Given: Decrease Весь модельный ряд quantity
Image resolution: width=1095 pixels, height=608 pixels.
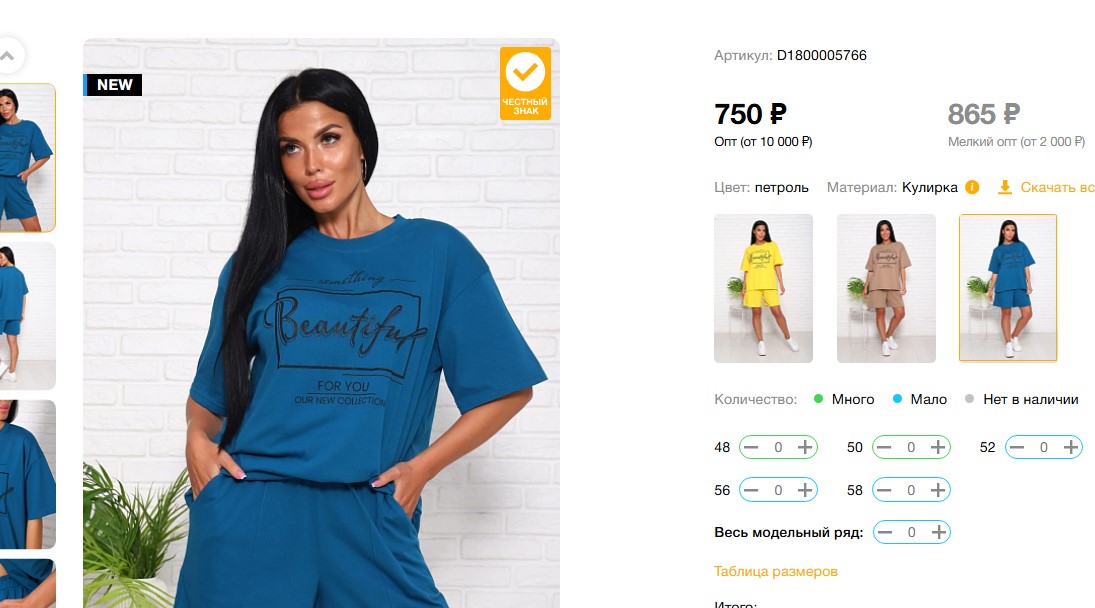Looking at the screenshot, I should click(885, 533).
